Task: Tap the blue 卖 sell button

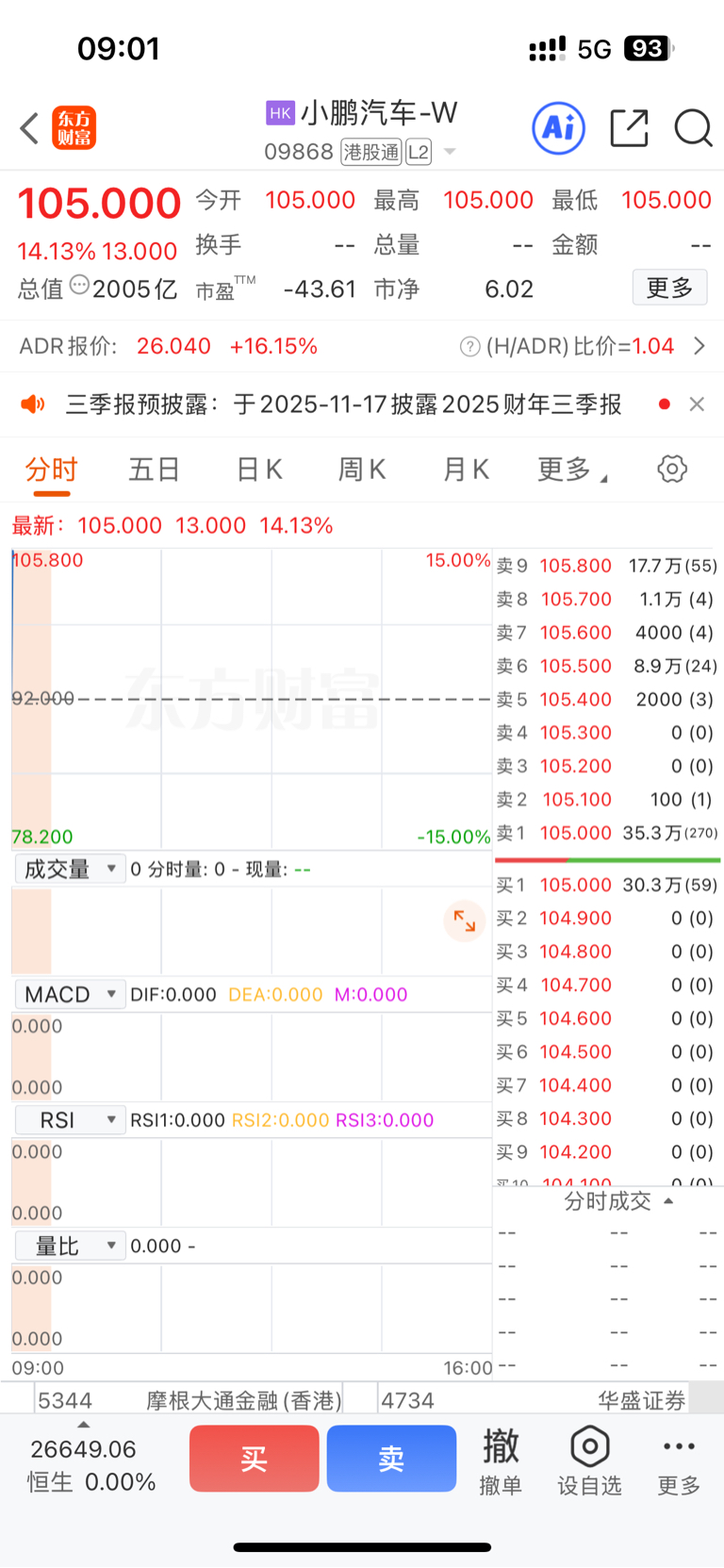Action: [x=391, y=1459]
